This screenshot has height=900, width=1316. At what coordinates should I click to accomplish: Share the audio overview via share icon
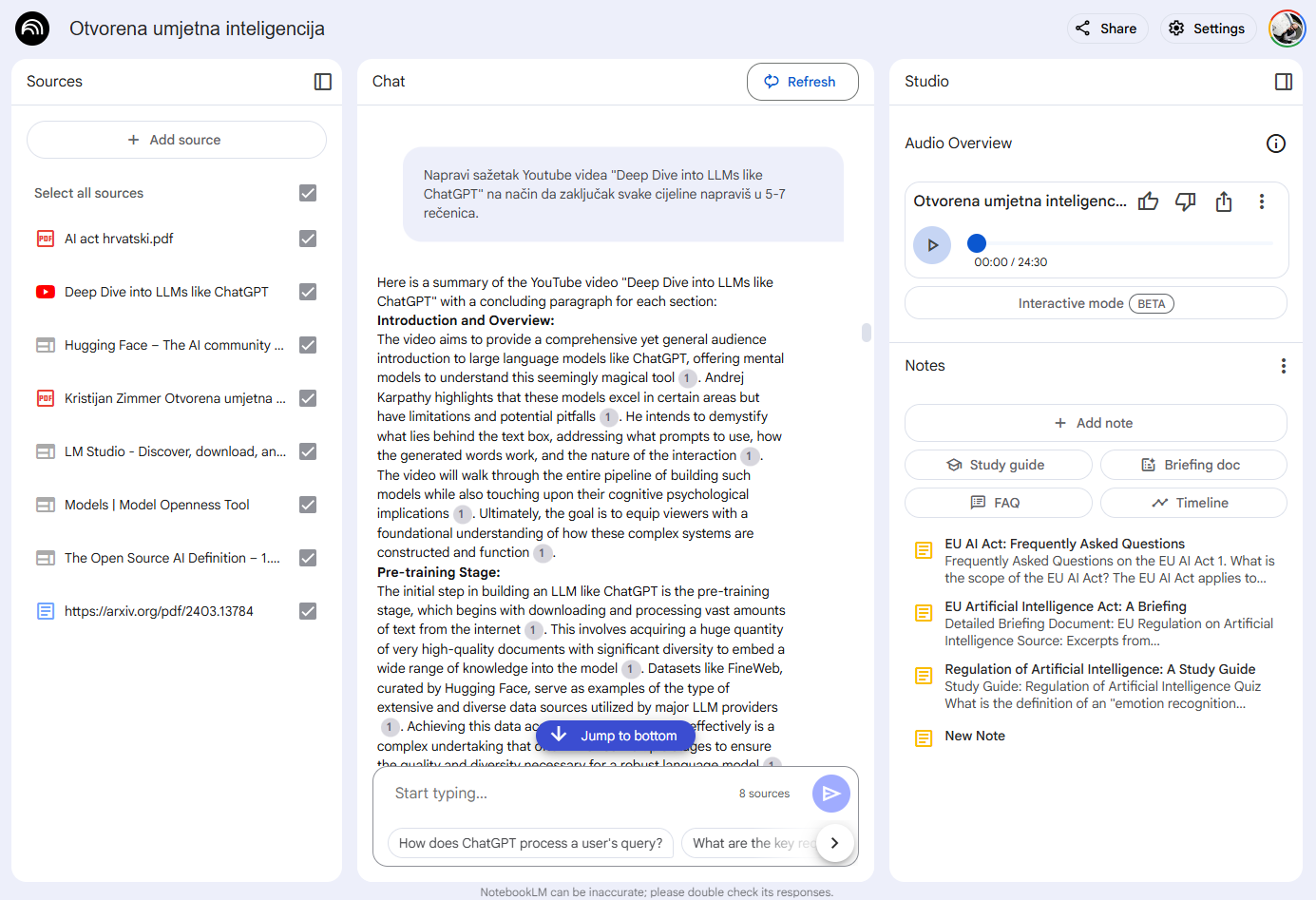(1224, 201)
